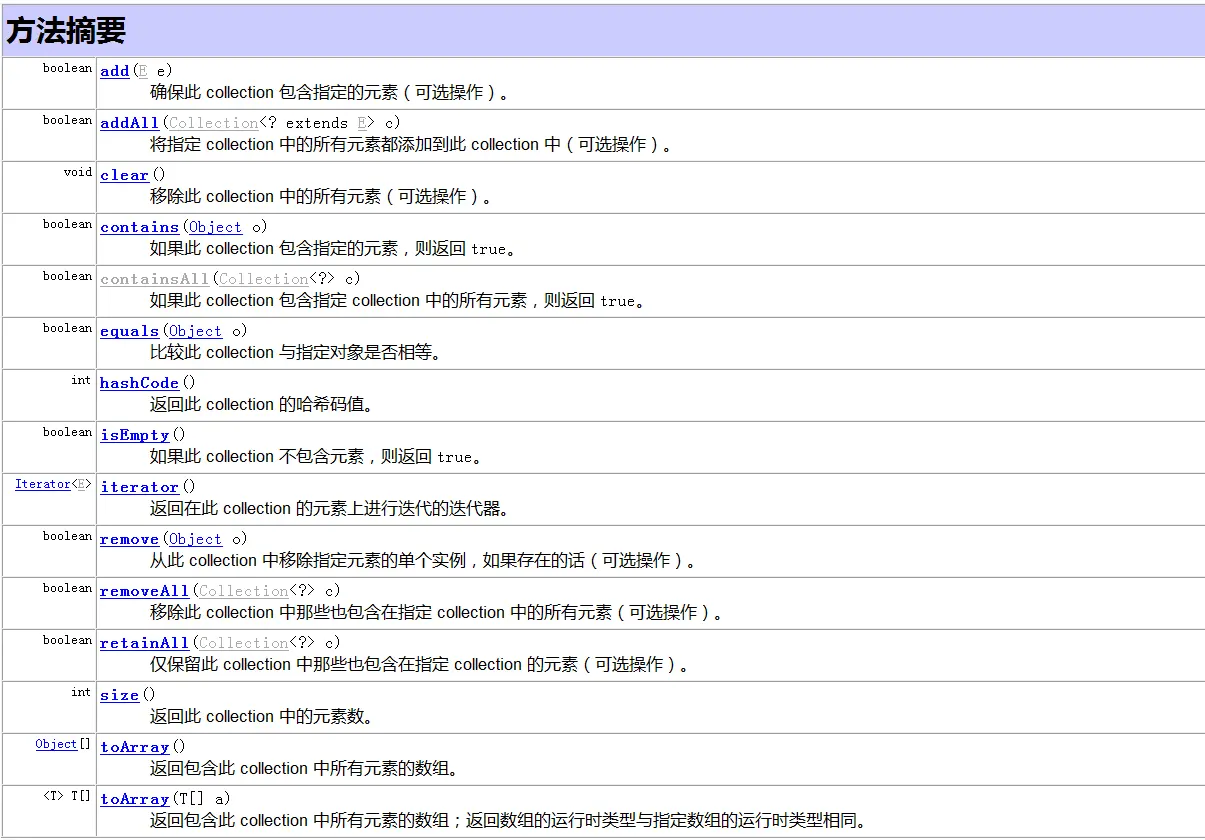Click the E type parameter in add
This screenshot has height=840, width=1205.
pyautogui.click(x=143, y=71)
